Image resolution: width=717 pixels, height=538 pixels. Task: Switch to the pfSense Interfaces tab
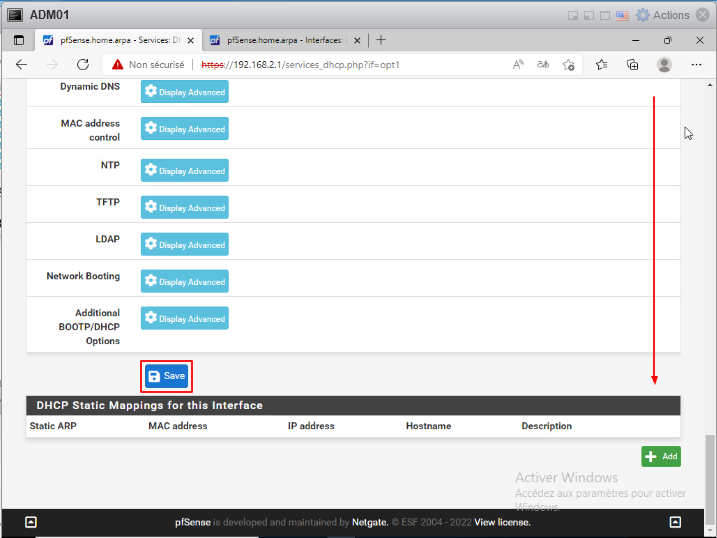tap(278, 41)
